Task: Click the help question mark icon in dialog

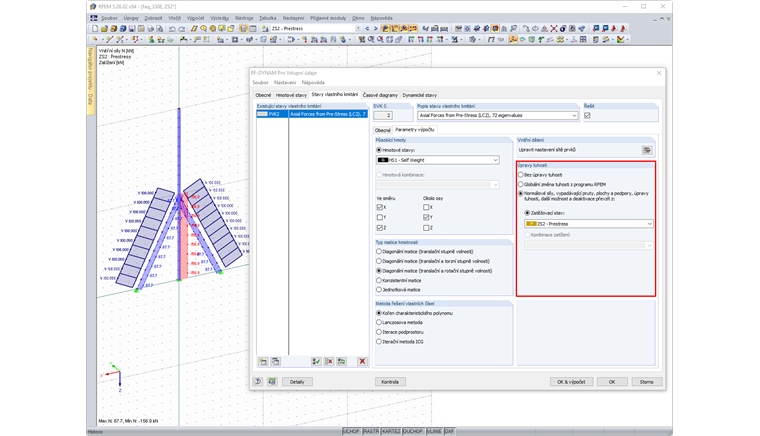Action: click(x=258, y=382)
